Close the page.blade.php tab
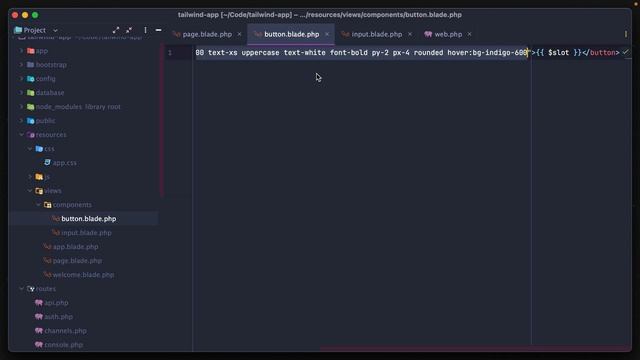640x360 pixels. click(x=239, y=34)
